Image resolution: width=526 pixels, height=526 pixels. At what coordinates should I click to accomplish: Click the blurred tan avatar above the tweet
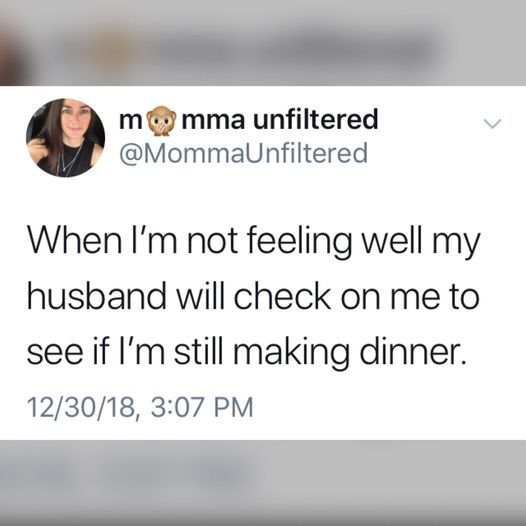112,47
